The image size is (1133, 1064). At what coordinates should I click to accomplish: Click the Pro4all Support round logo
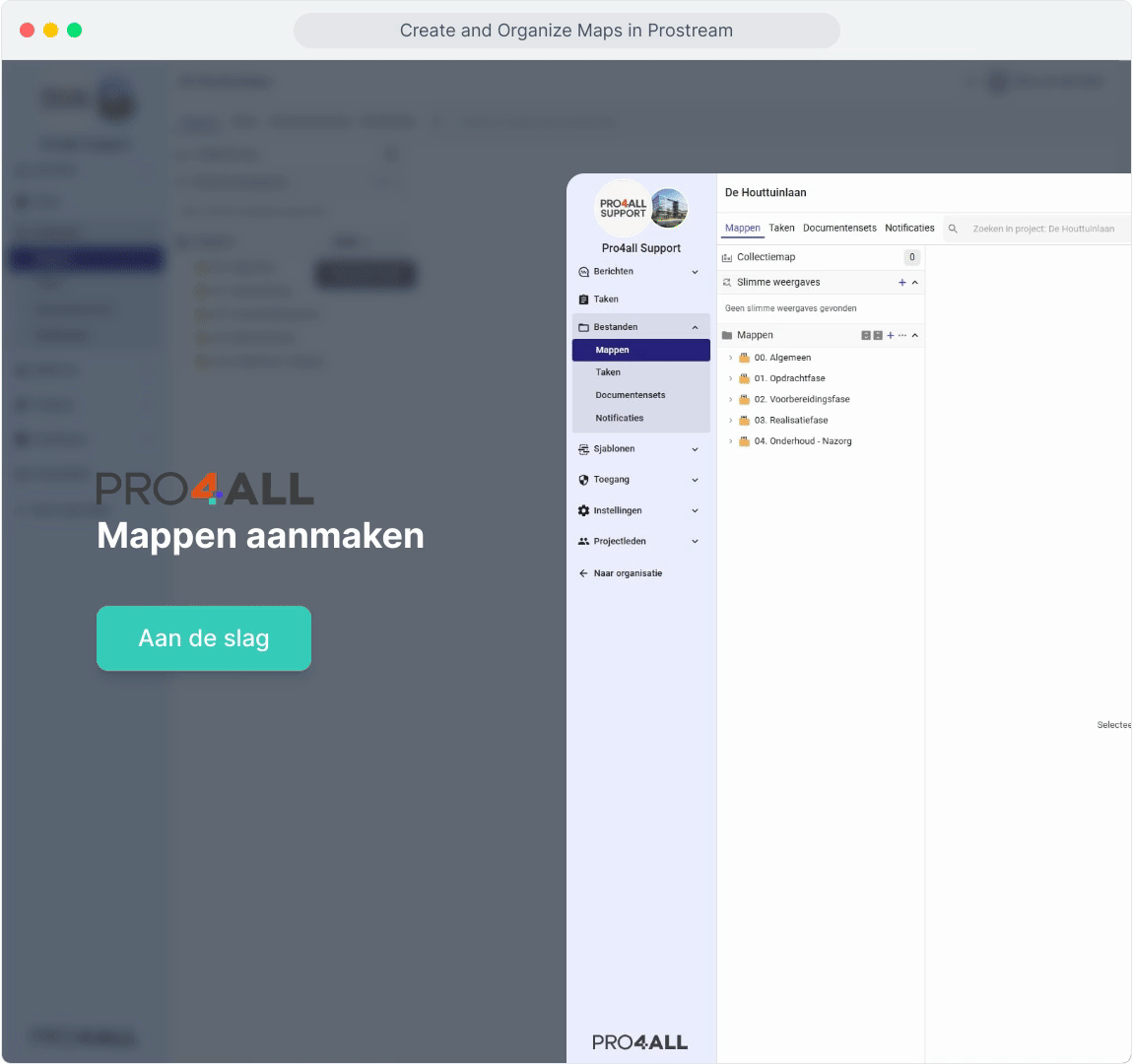tap(623, 209)
